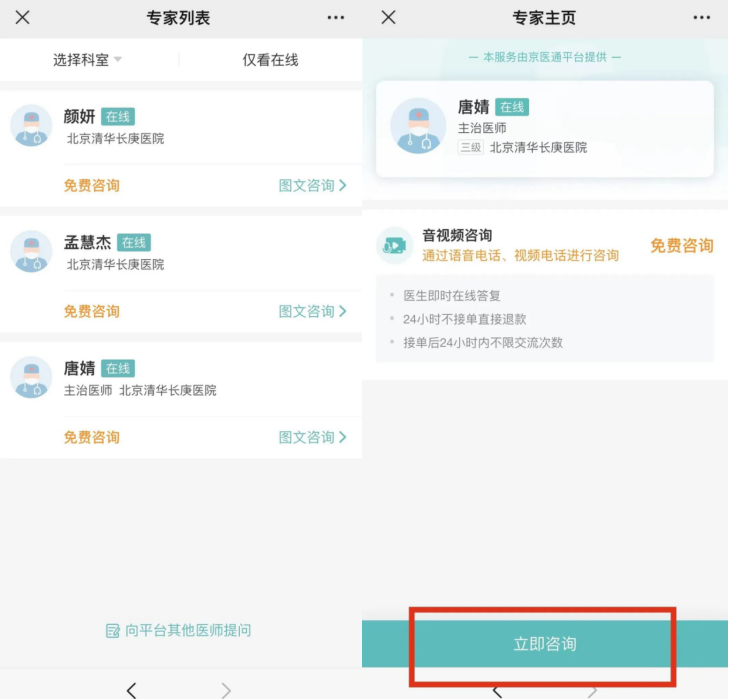Viewport: 733px width, 699px height.
Task: Open 图文咨询 for doctor 孟慧杰
Action: tap(312, 311)
